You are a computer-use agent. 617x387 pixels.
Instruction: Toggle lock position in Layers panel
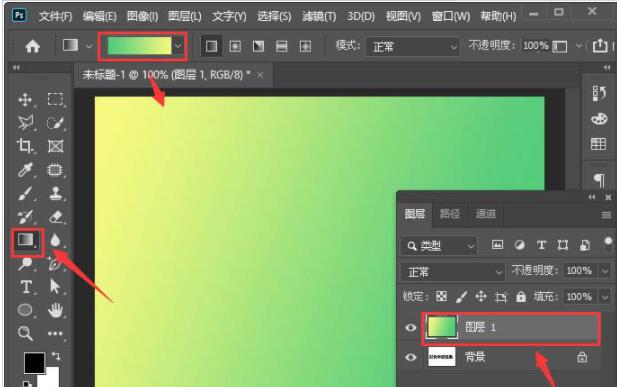tap(481, 296)
